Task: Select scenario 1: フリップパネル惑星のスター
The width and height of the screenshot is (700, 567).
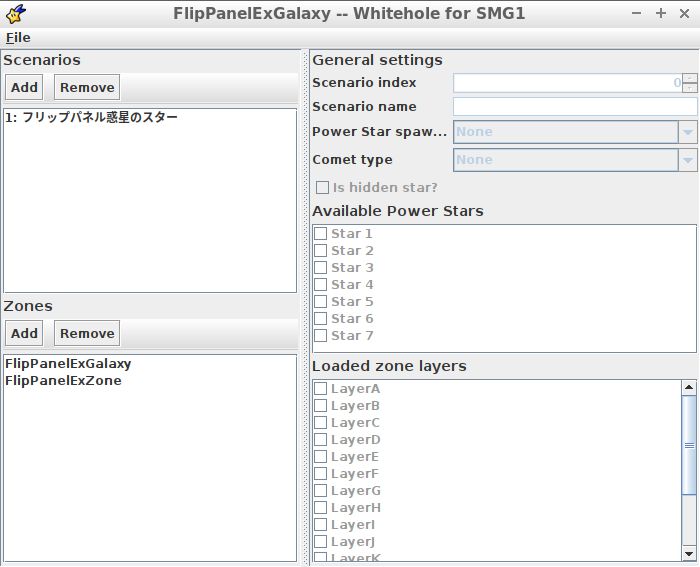Action: pos(150,117)
